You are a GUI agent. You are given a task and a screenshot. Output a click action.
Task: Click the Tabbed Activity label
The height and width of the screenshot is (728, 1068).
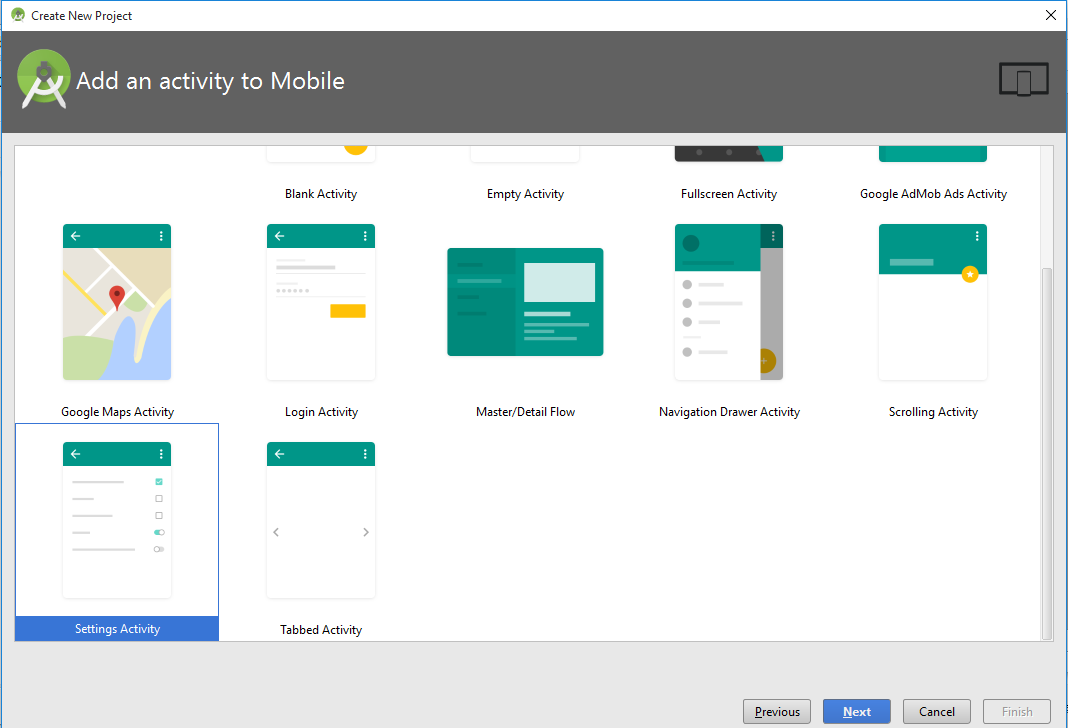[x=321, y=630]
